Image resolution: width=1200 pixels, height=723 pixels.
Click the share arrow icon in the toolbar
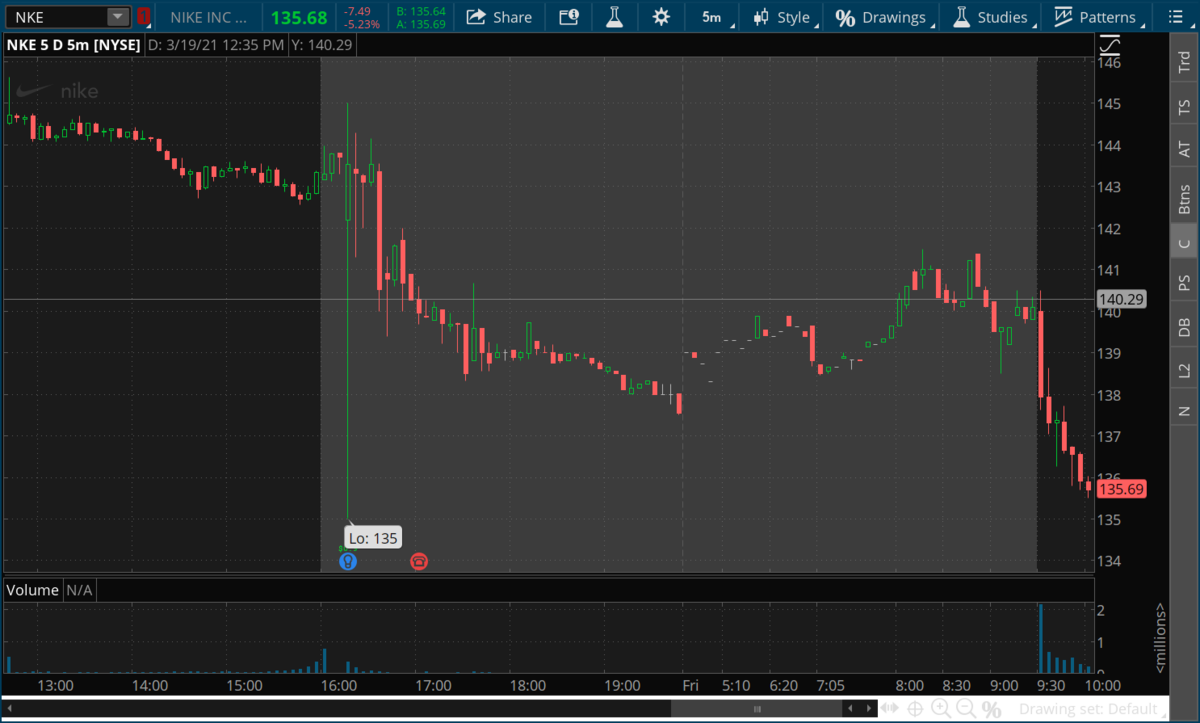click(477, 17)
